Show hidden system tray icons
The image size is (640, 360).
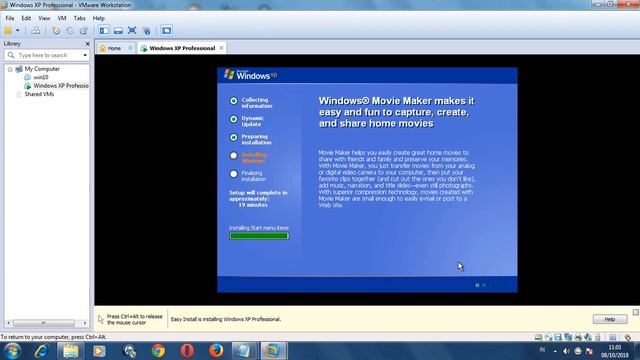[555, 351]
